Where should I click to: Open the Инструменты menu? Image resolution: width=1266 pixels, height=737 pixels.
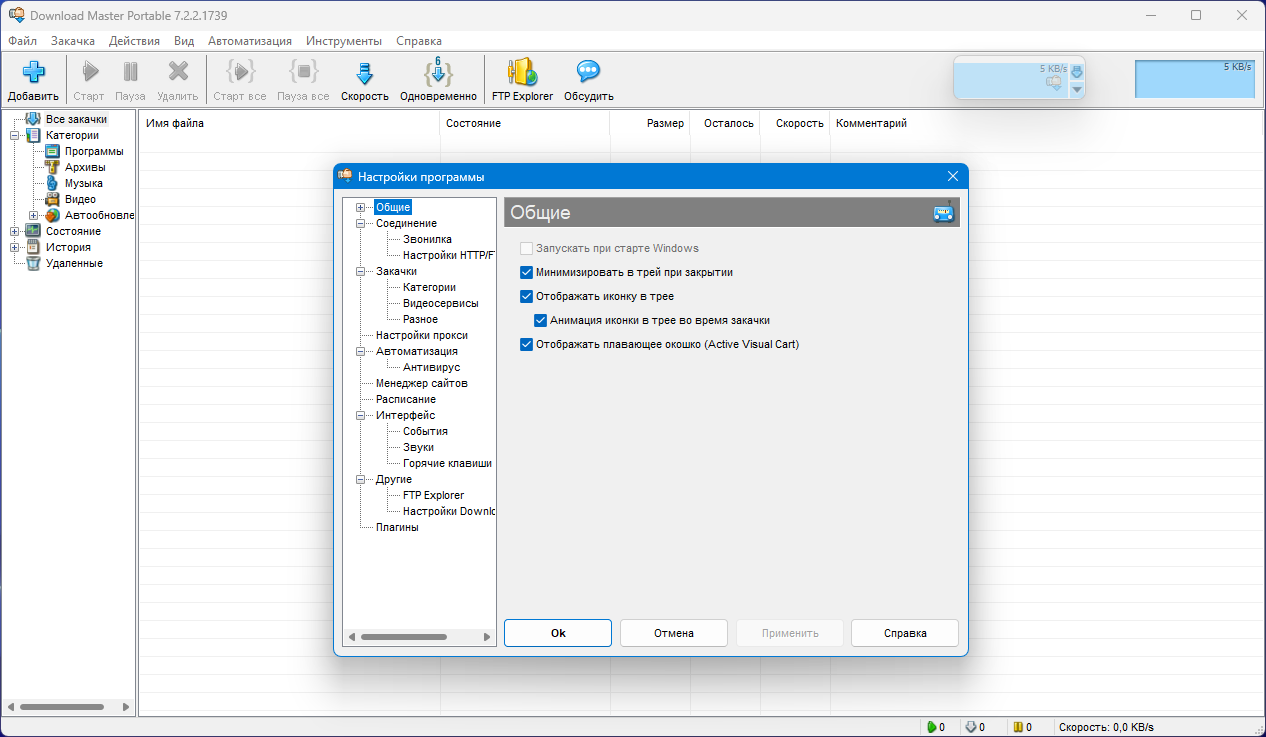point(344,41)
